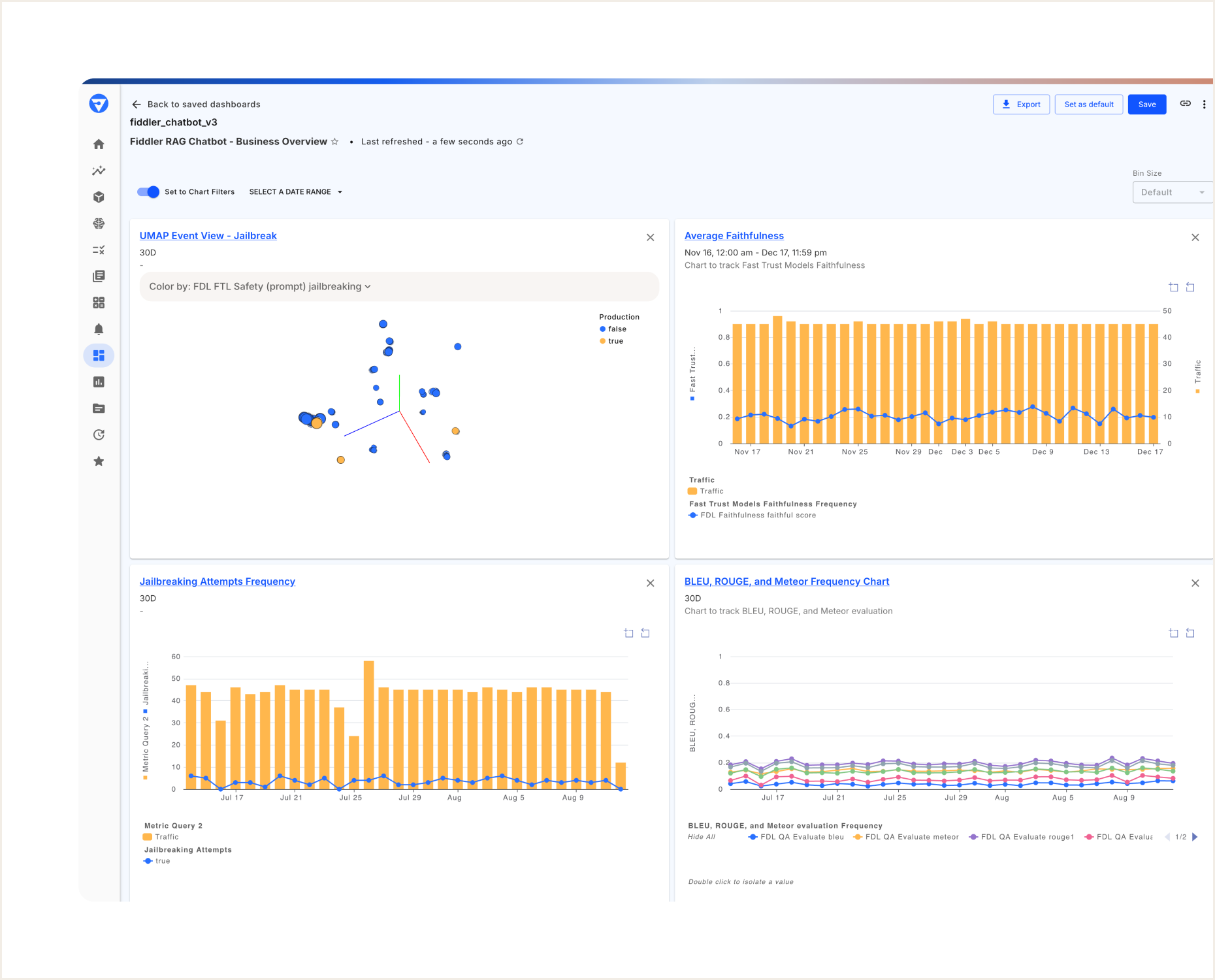This screenshot has height=980, width=1215.
Task: Open the favorites star sidebar icon
Action: click(x=99, y=461)
